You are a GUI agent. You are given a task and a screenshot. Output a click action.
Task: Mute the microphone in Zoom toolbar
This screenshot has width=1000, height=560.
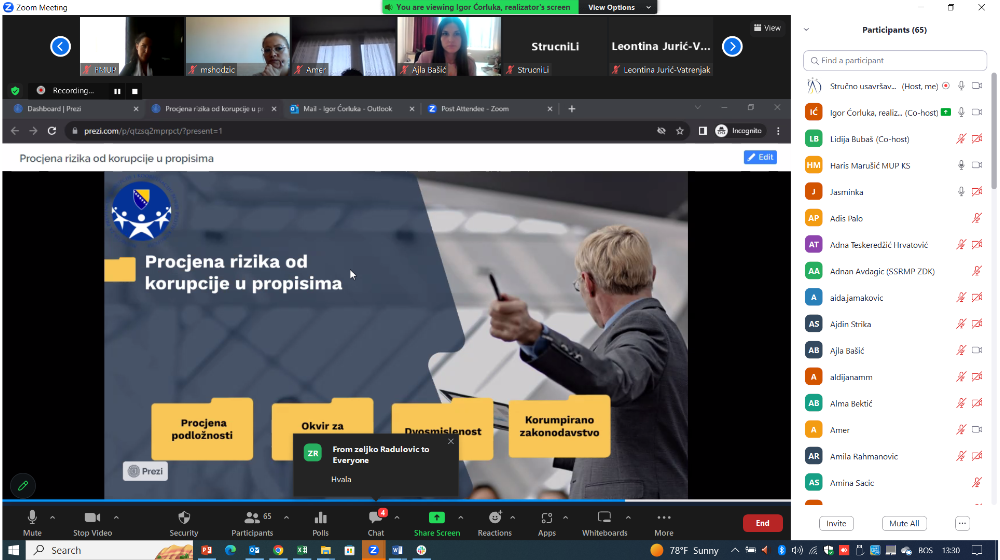pyautogui.click(x=32, y=523)
